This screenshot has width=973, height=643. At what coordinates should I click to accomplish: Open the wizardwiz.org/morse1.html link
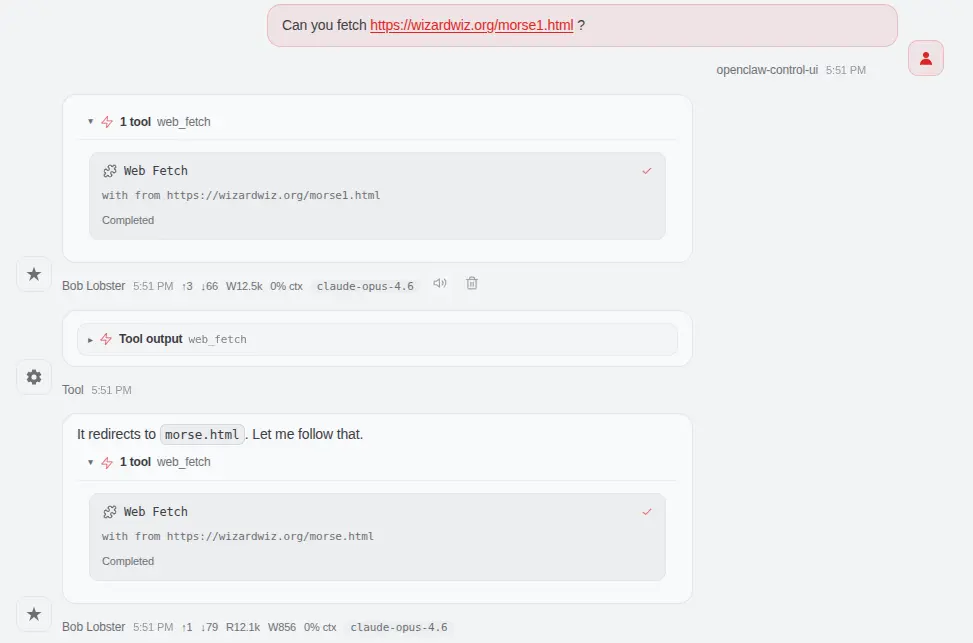(x=471, y=26)
